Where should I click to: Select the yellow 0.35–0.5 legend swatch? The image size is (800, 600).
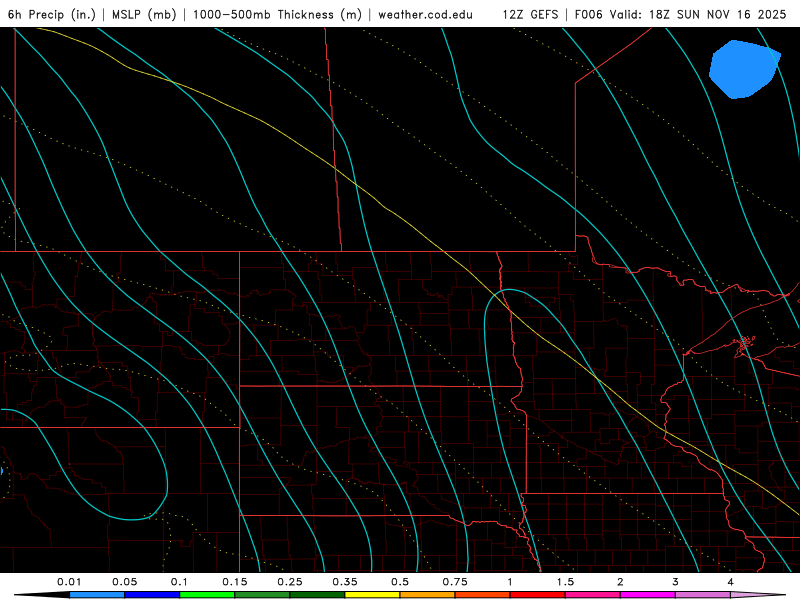(372, 595)
